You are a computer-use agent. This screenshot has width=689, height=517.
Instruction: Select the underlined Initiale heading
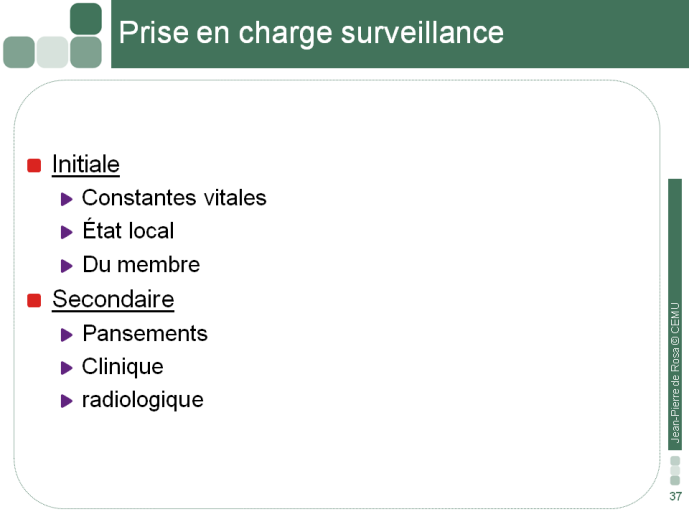pyautogui.click(x=86, y=164)
